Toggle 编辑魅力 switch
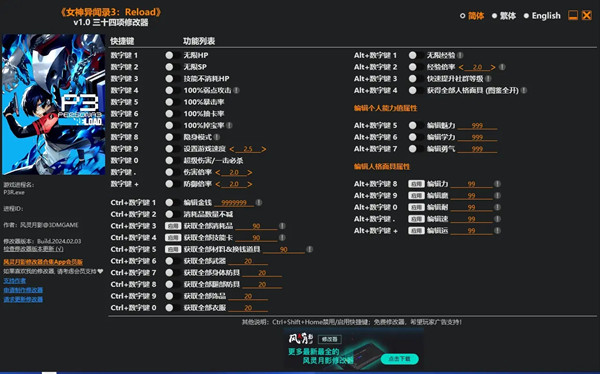The height and width of the screenshot is (374, 600). click(x=416, y=125)
